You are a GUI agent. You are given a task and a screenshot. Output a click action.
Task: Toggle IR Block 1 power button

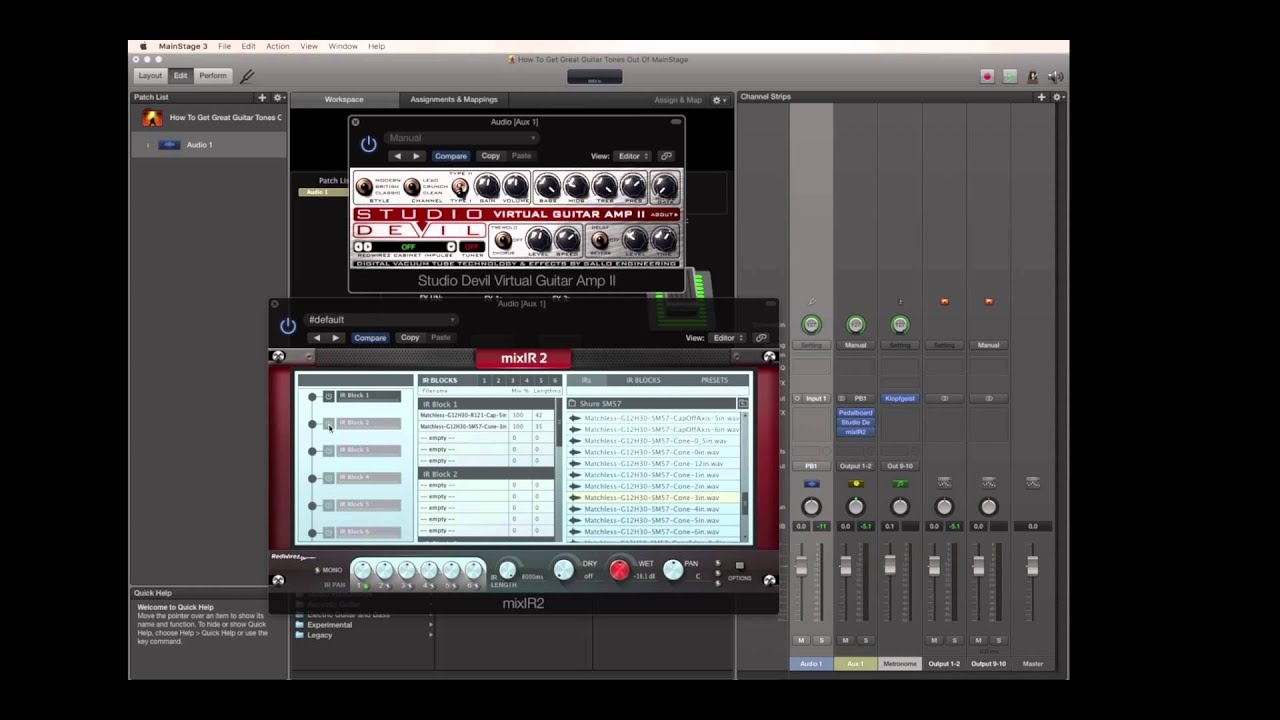tap(328, 396)
